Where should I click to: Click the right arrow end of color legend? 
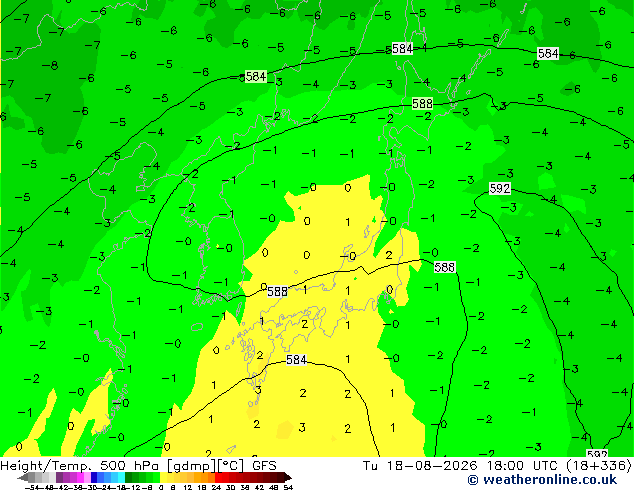pyautogui.click(x=288, y=477)
